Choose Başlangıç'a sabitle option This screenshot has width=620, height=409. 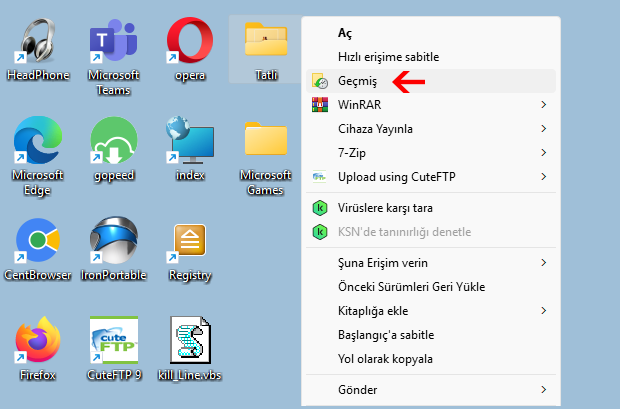(x=431, y=335)
